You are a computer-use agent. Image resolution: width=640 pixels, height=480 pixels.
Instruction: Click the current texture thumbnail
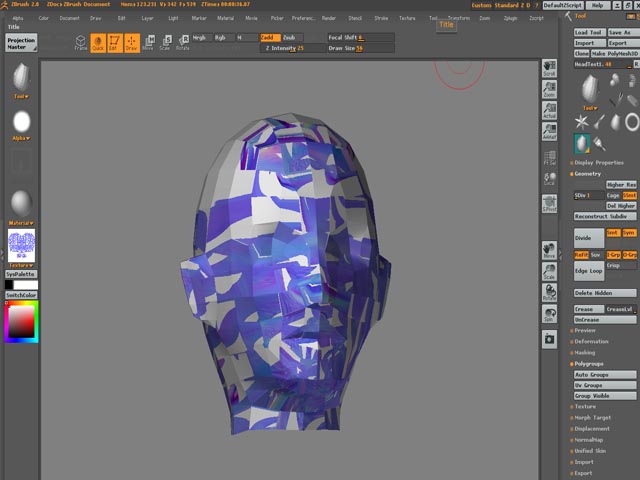[x=21, y=245]
